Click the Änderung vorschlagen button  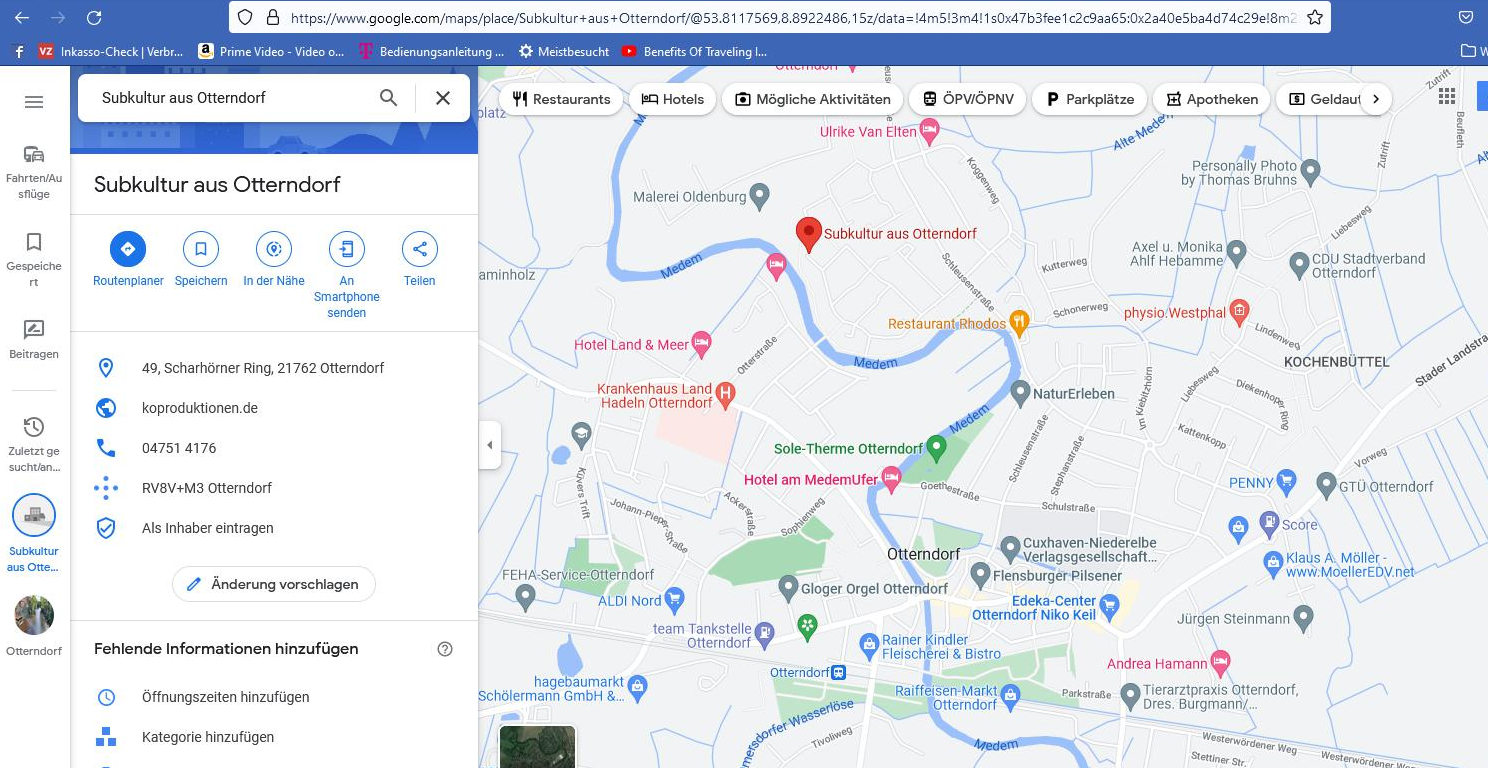274,584
